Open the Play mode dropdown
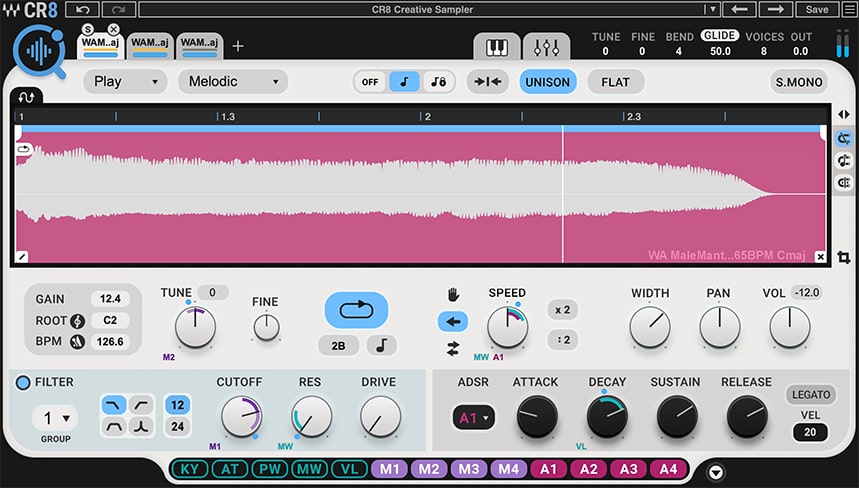The height and width of the screenshot is (488, 859). [x=124, y=82]
